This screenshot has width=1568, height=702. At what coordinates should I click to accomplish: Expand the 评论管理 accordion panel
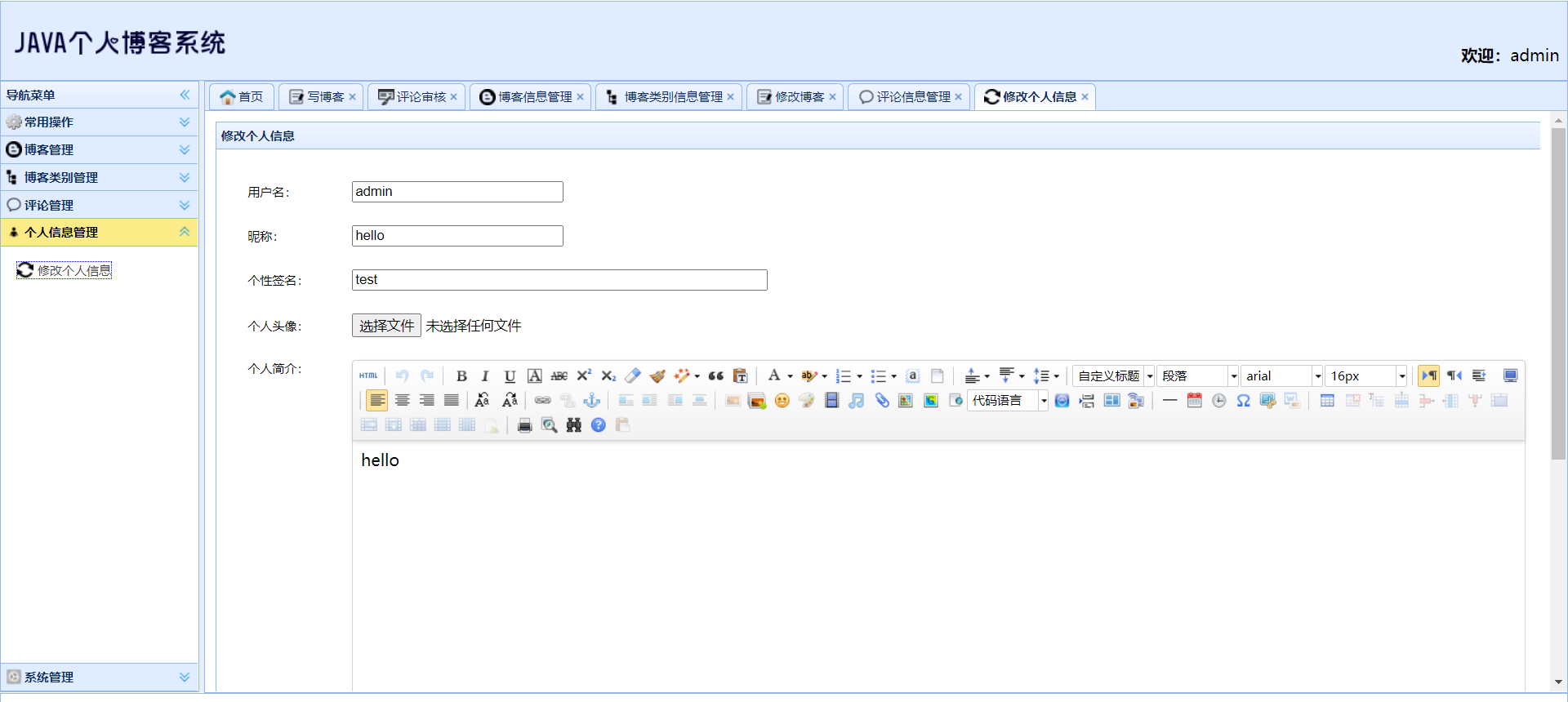pos(99,205)
